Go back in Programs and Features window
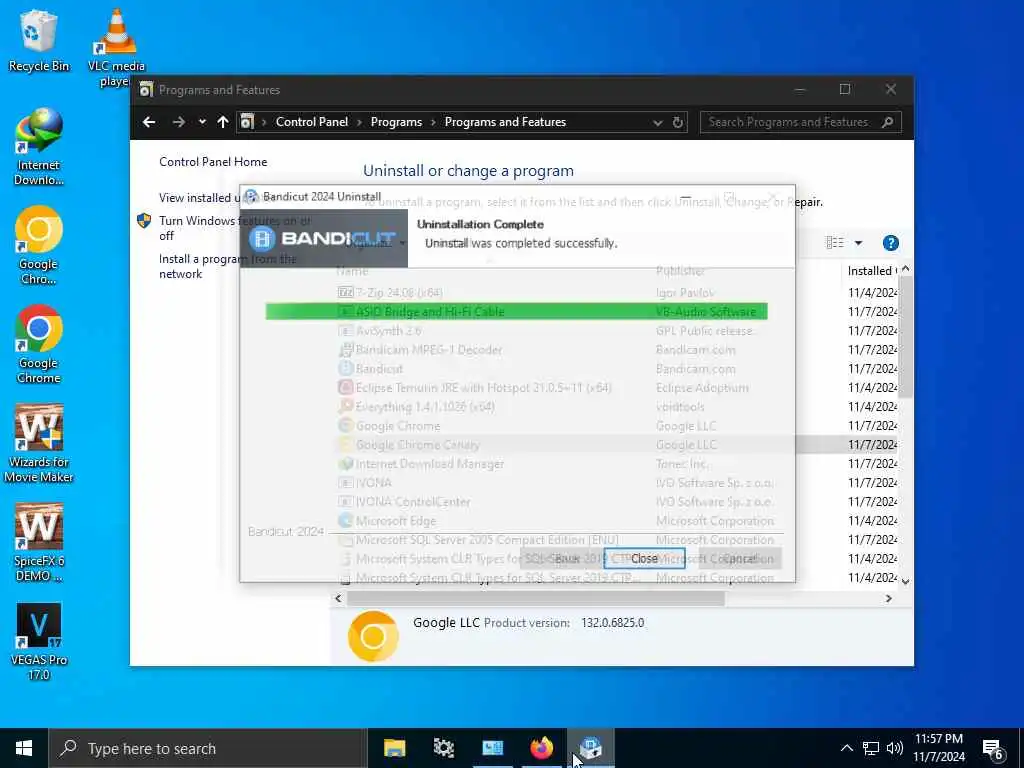The image size is (1024, 768). click(x=149, y=122)
